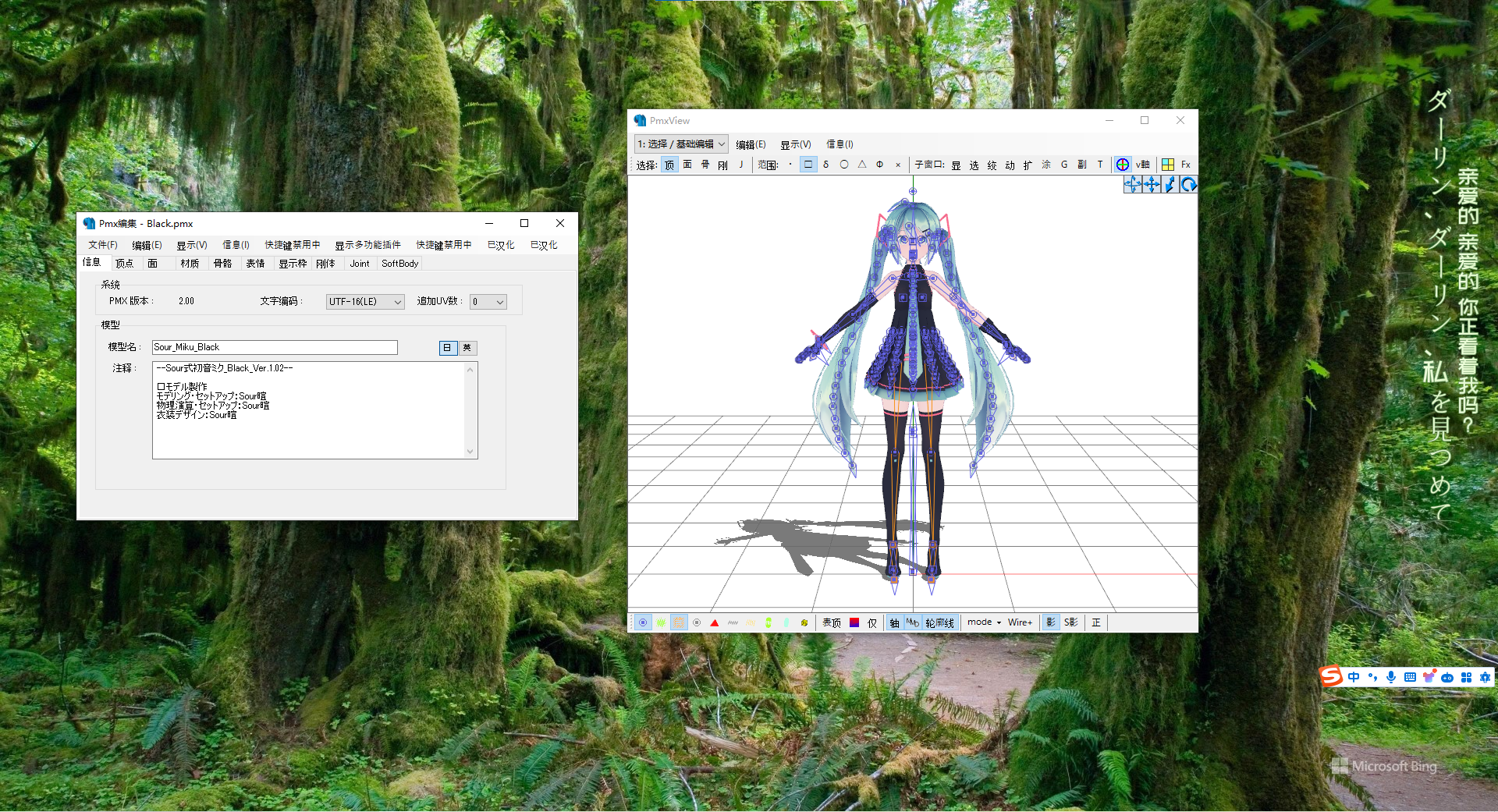Open the 显 sub-window in PmxView

pyautogui.click(x=956, y=165)
